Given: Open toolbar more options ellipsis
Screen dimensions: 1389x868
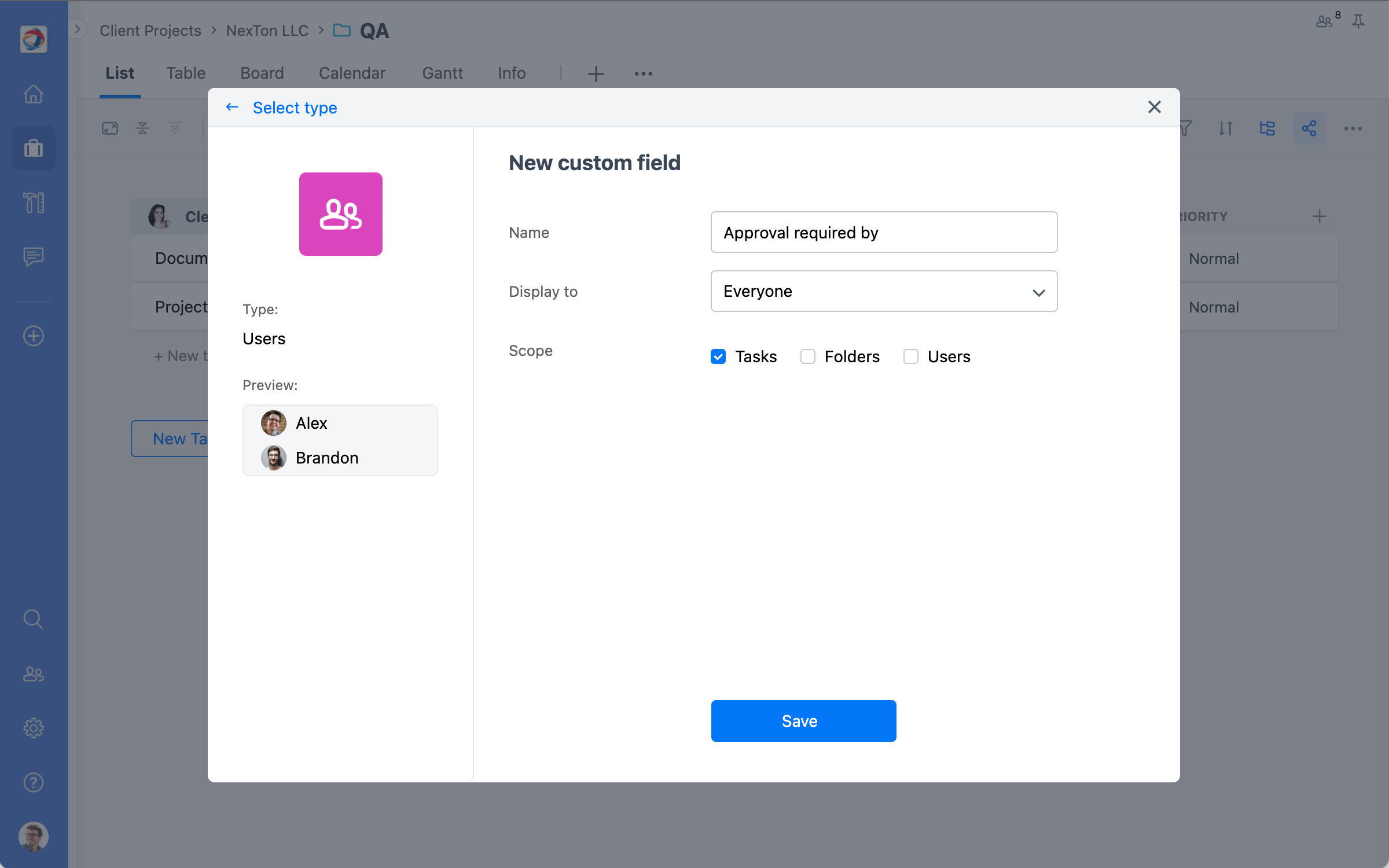Looking at the screenshot, I should (1353, 128).
